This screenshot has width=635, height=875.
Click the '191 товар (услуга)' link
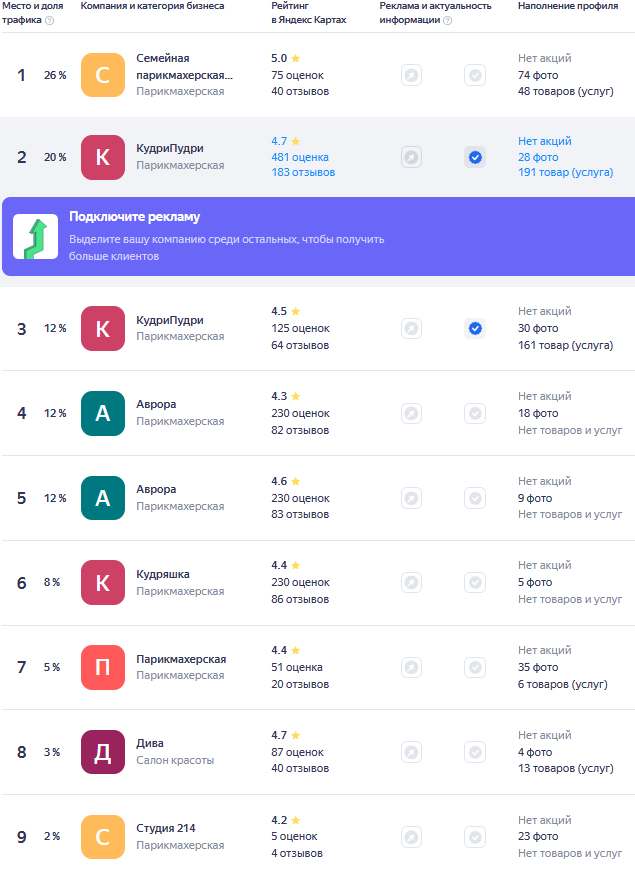[565, 173]
